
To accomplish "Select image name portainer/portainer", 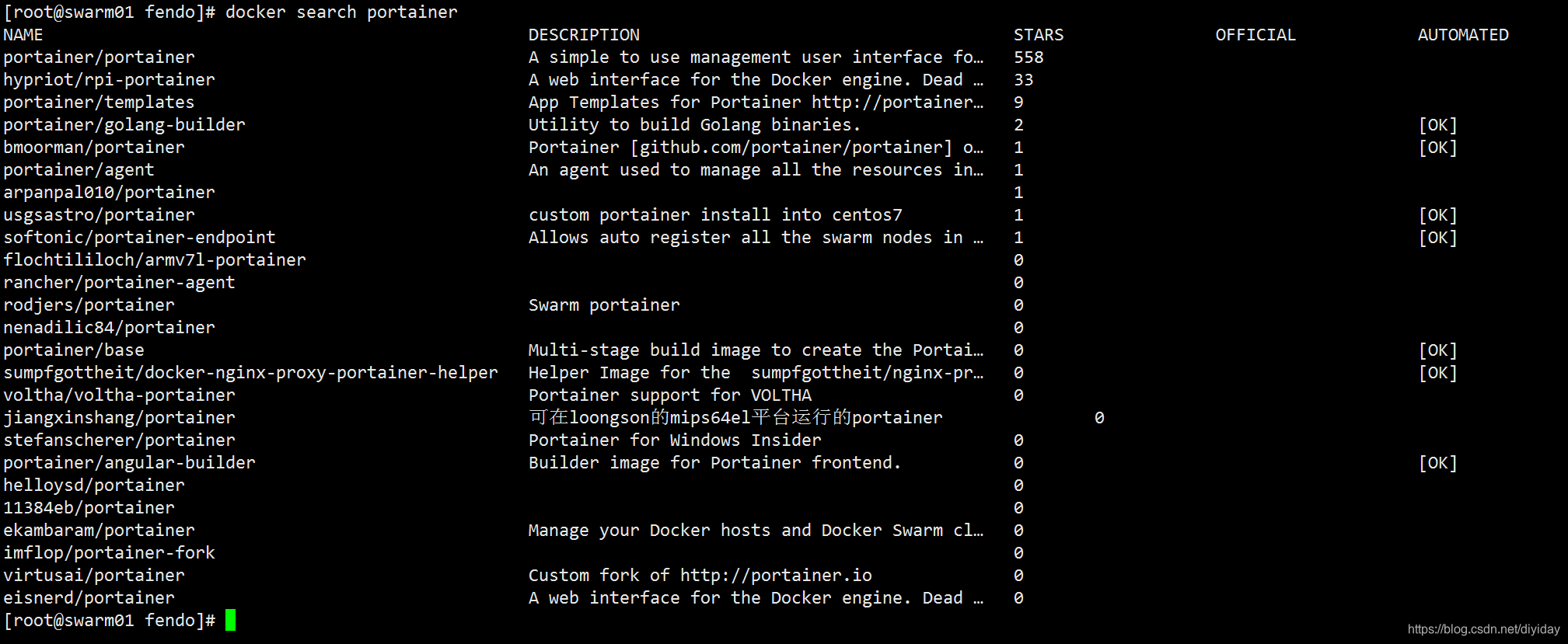I will click(99, 57).
